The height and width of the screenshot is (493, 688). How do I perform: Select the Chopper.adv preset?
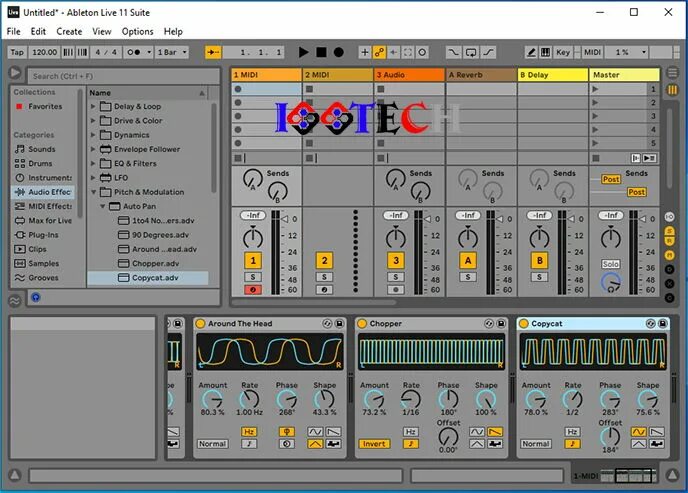pos(148,264)
